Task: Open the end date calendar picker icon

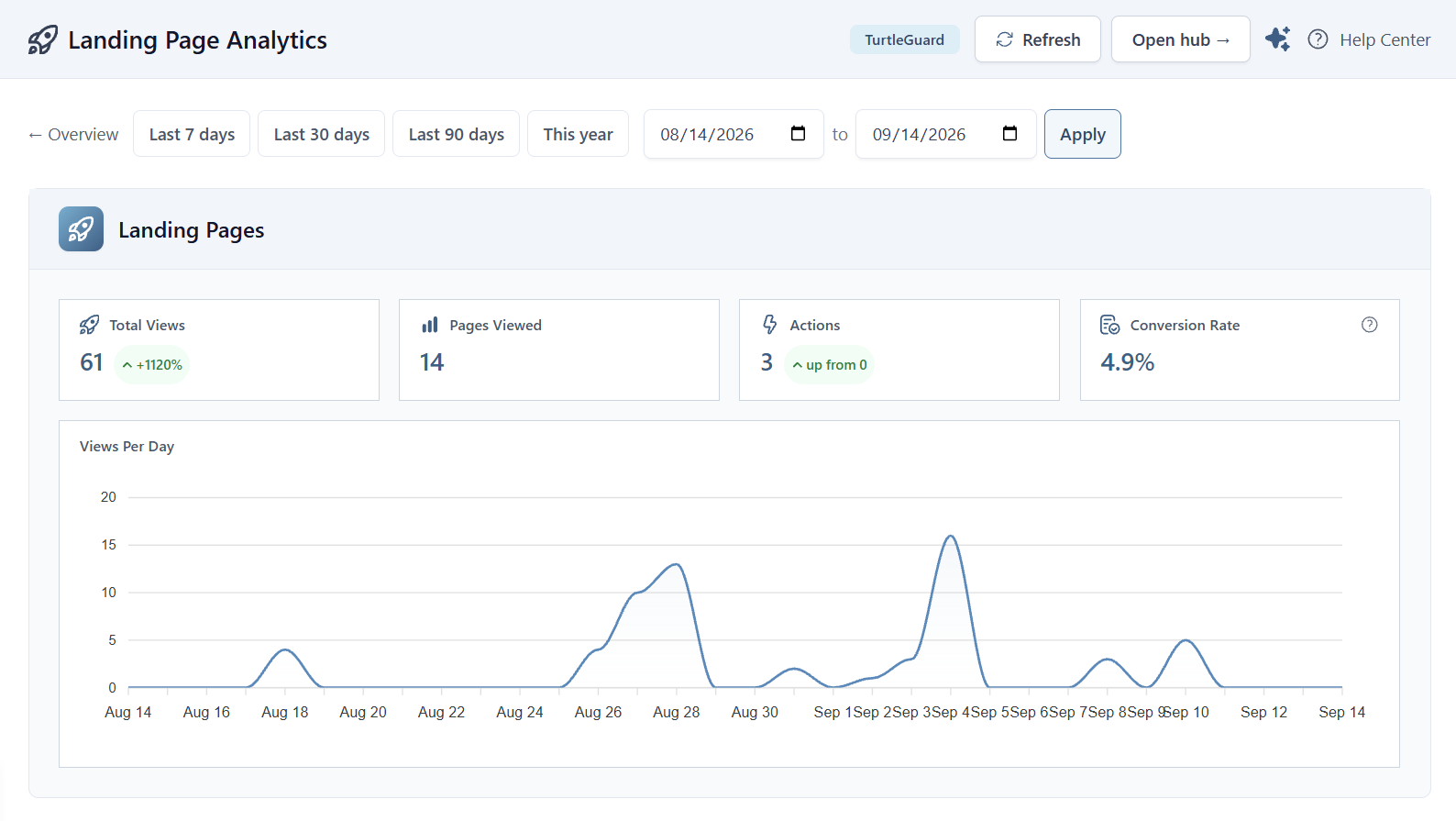Action: coord(1009,134)
